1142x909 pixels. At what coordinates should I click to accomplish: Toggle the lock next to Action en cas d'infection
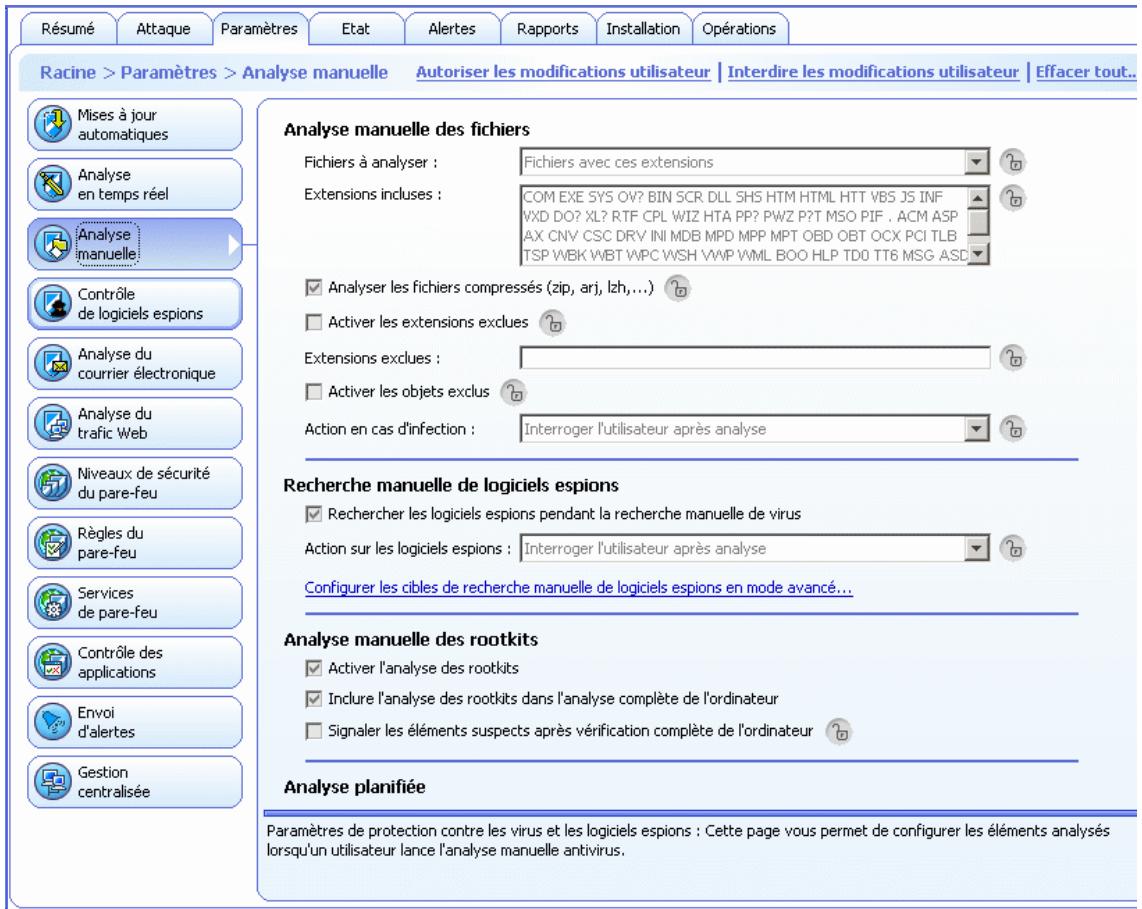click(1012, 428)
